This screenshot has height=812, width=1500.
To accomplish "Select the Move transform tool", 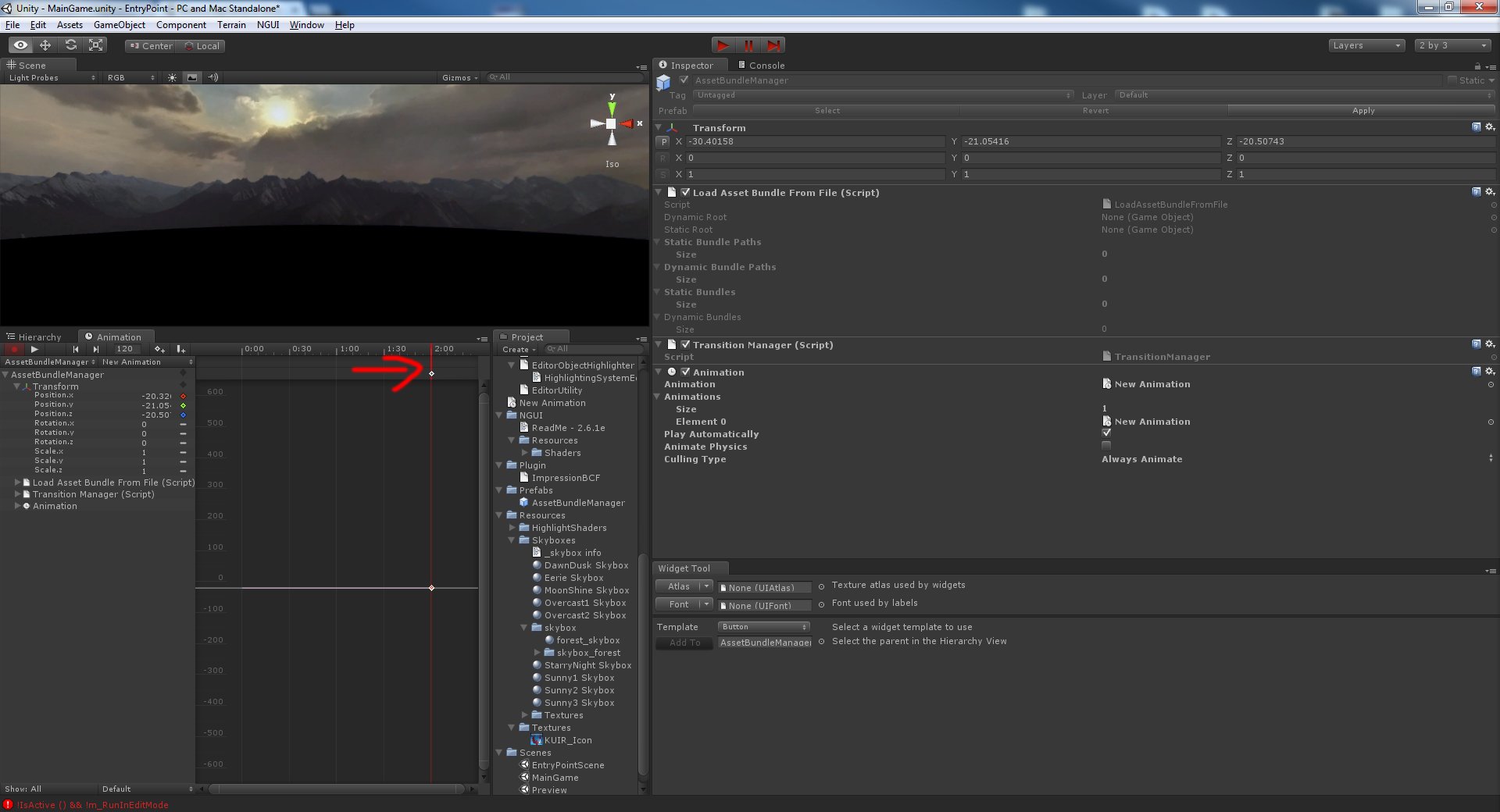I will coord(45,45).
